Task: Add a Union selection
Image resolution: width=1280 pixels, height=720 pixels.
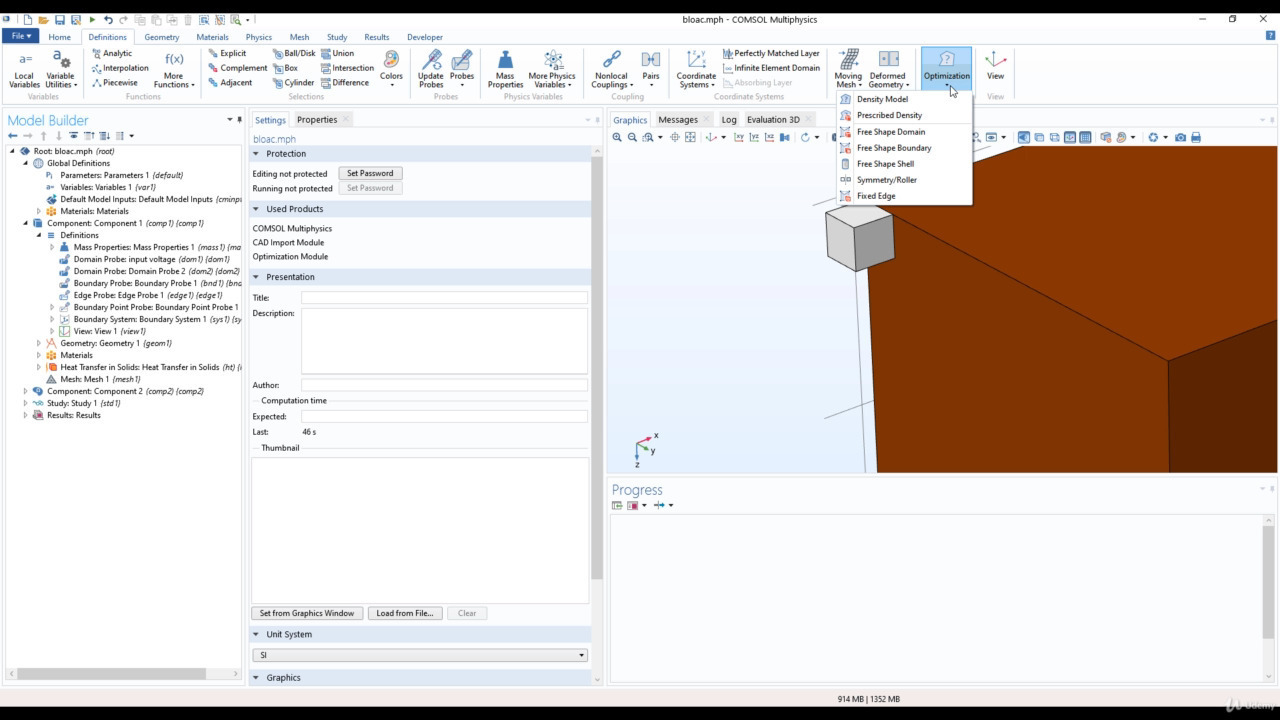Action: [x=337, y=53]
